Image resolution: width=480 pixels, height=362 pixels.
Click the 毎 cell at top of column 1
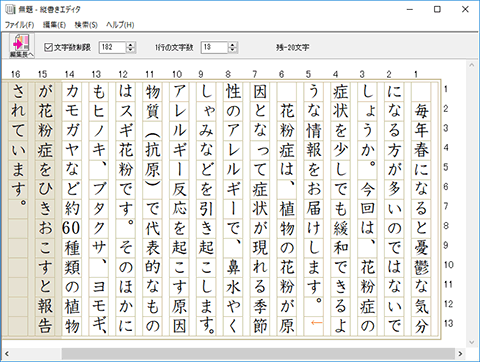[421, 111]
